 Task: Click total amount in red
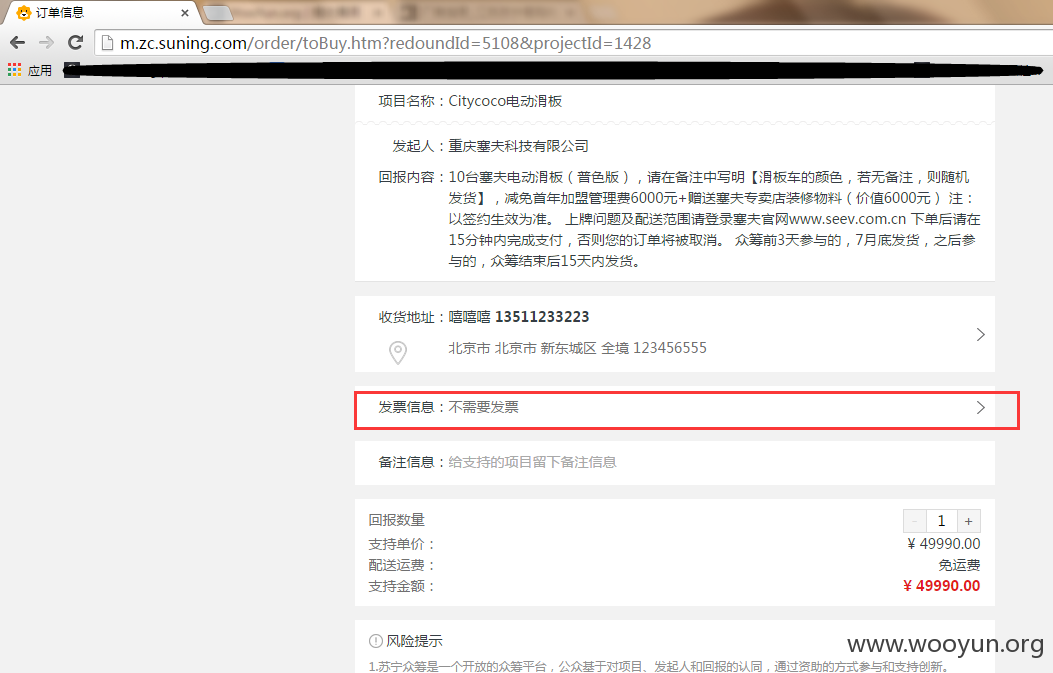pos(942,586)
